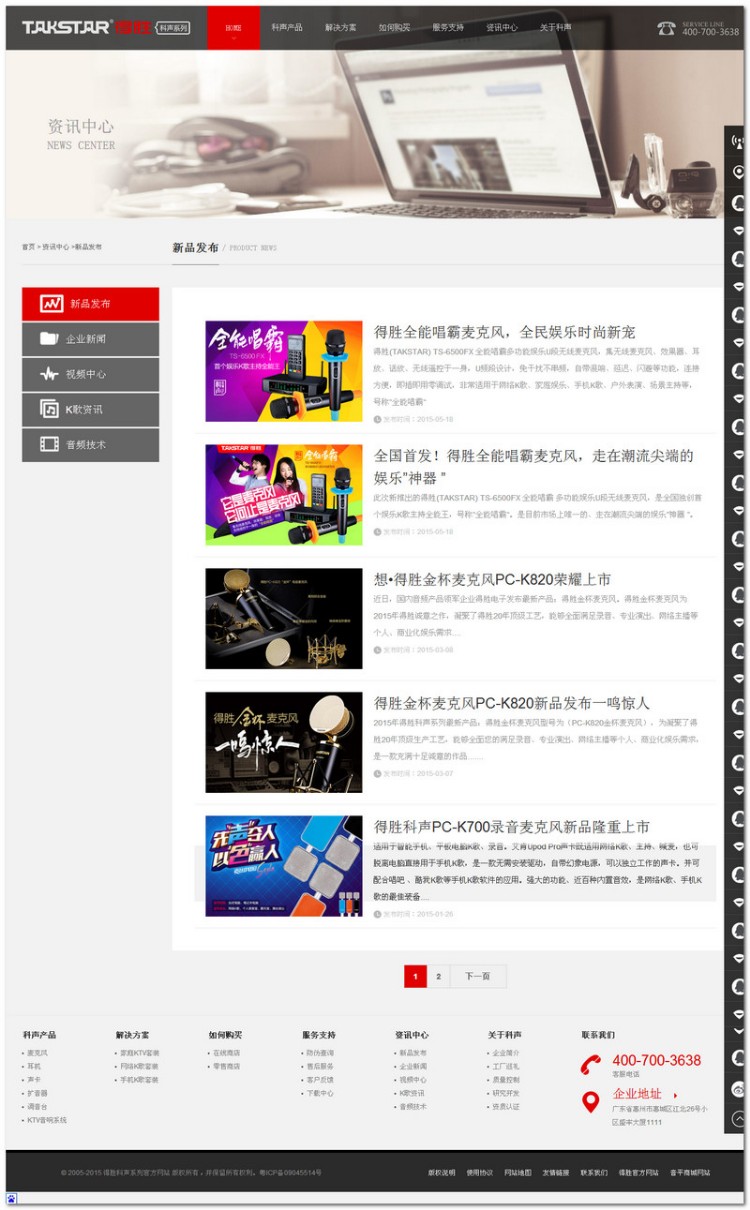Image resolution: width=750 pixels, height=1210 pixels.
Task: Click the dark PC-K820 golden microphone thumbnail
Action: (x=284, y=619)
